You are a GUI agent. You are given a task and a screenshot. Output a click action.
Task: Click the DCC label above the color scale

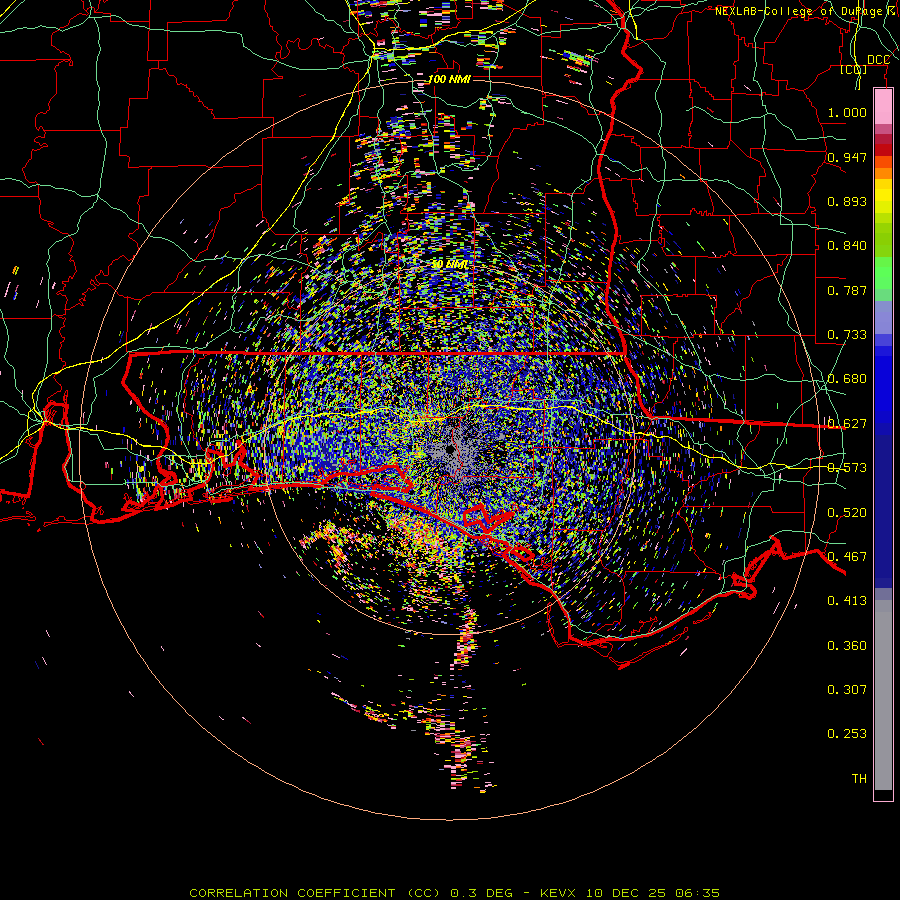pos(878,60)
